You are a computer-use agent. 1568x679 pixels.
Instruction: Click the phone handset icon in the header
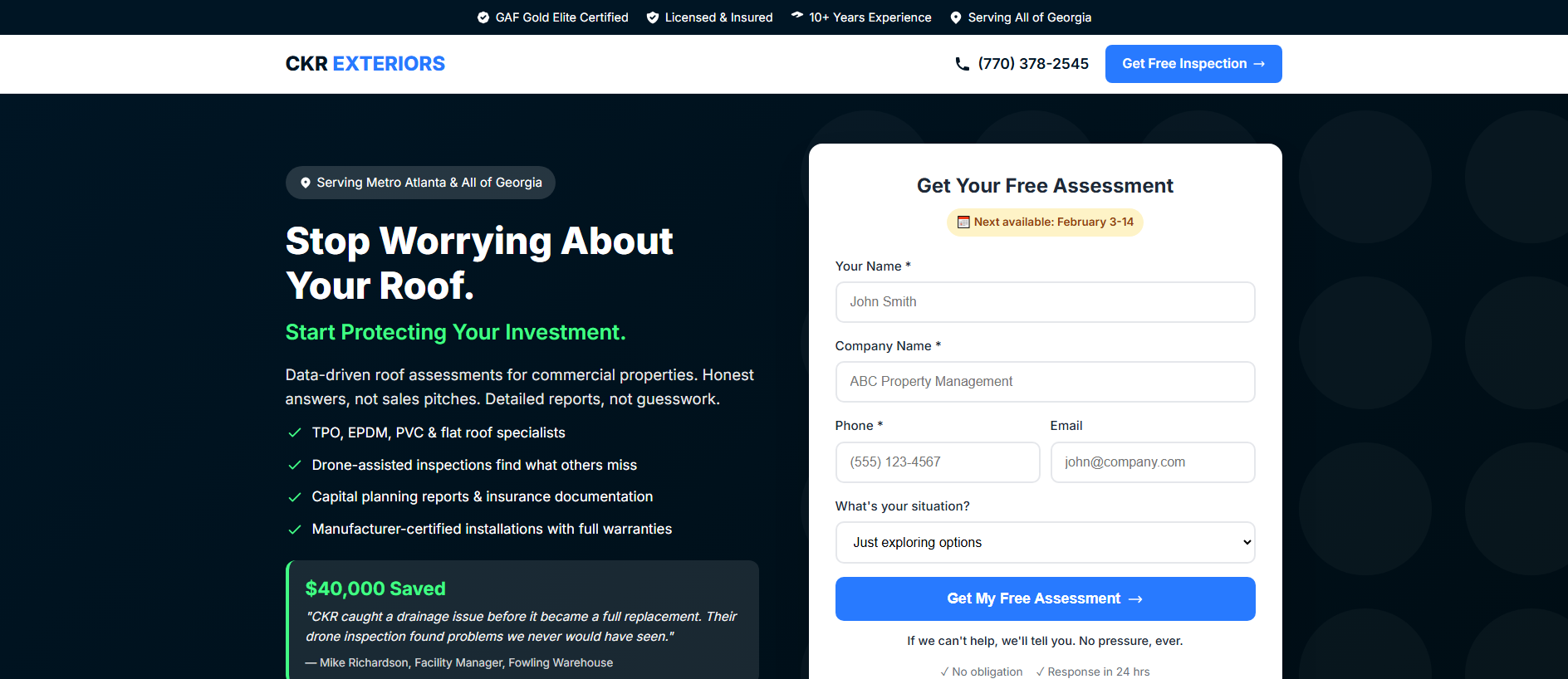click(x=963, y=64)
